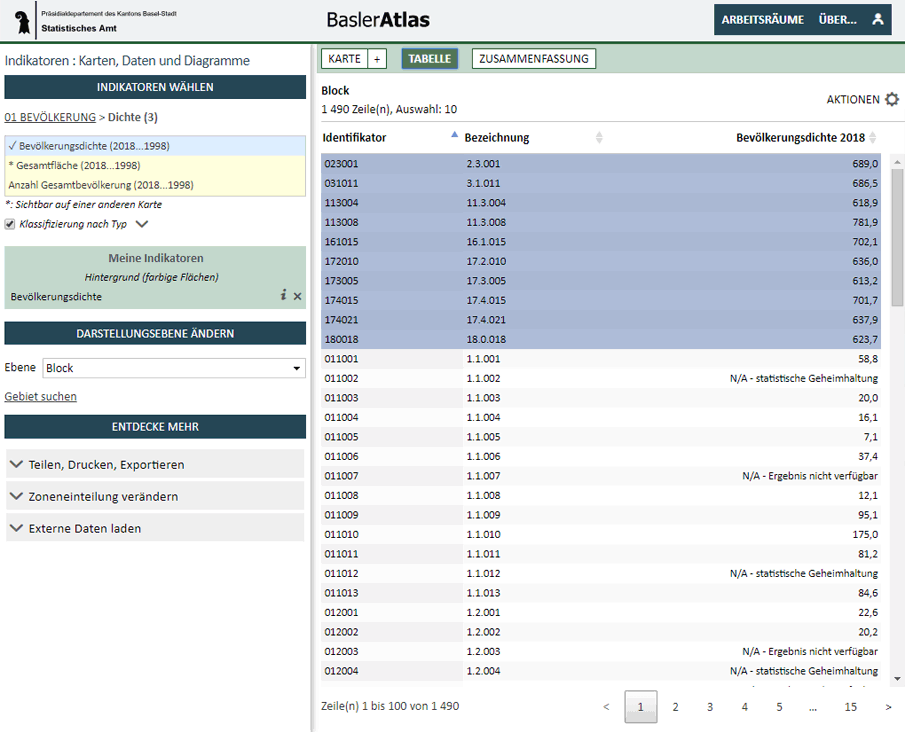Expand Zoneneinteilung verändern section
The image size is (905, 732).
[155, 496]
